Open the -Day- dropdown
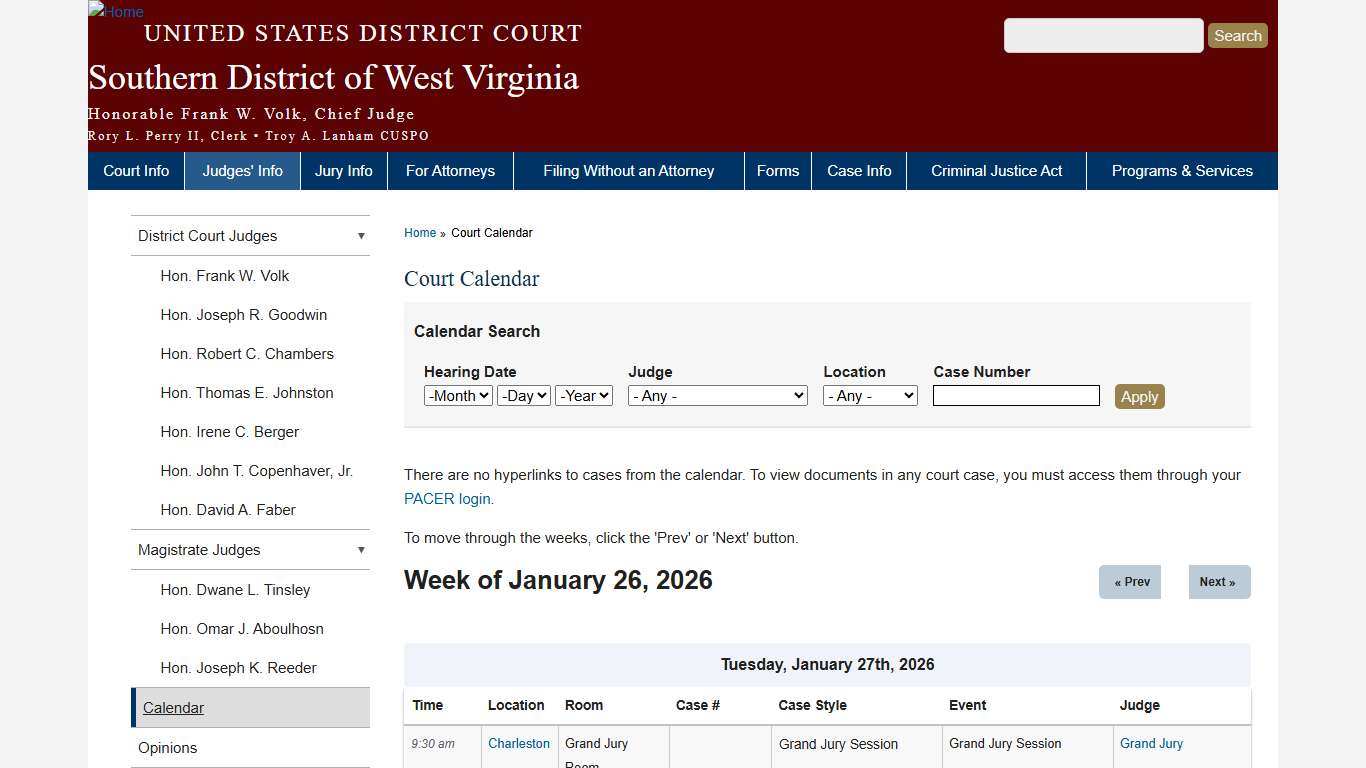Screen dimensions: 1366x768 (x=522, y=395)
